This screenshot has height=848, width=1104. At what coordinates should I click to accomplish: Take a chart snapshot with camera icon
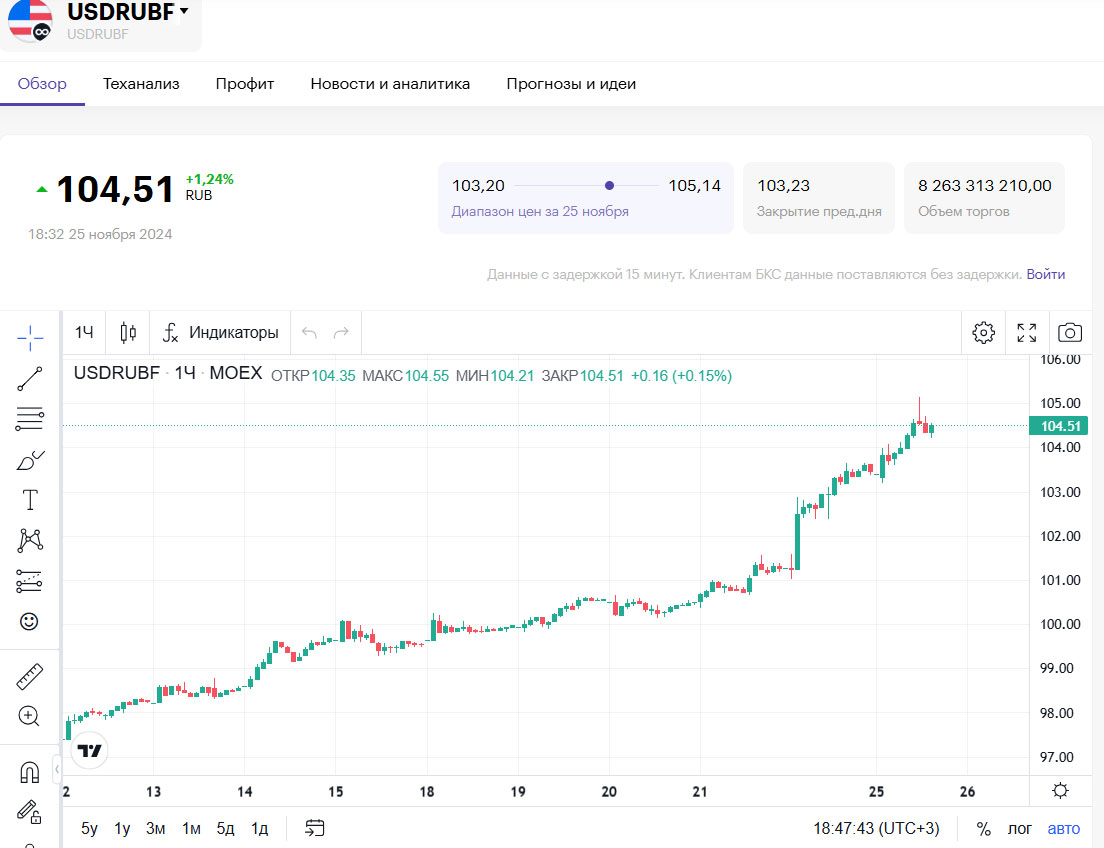(1070, 333)
